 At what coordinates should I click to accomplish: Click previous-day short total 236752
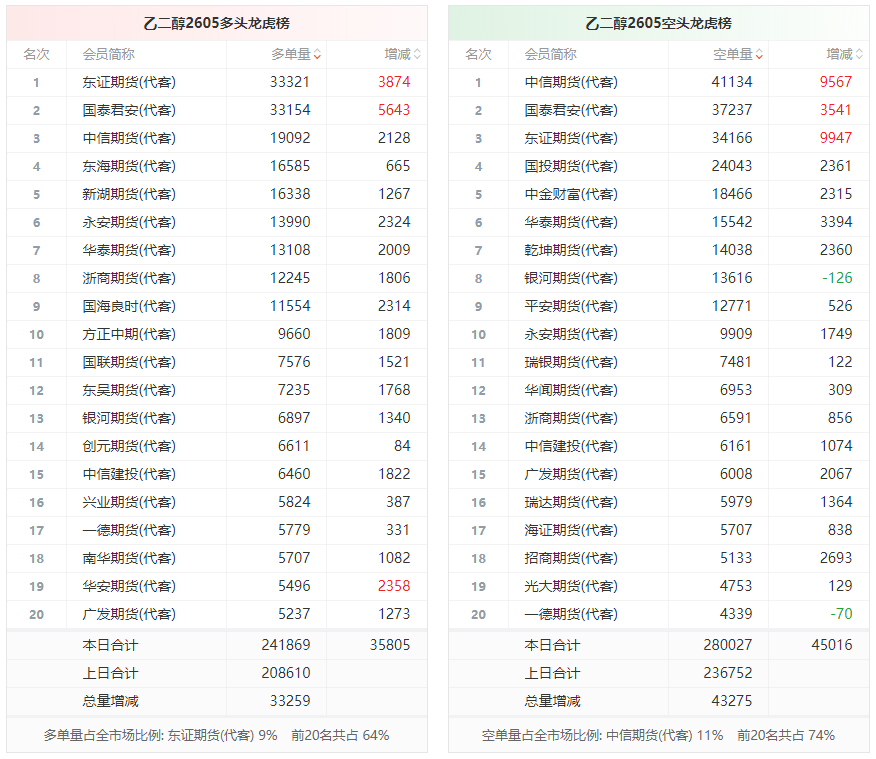pos(727,673)
